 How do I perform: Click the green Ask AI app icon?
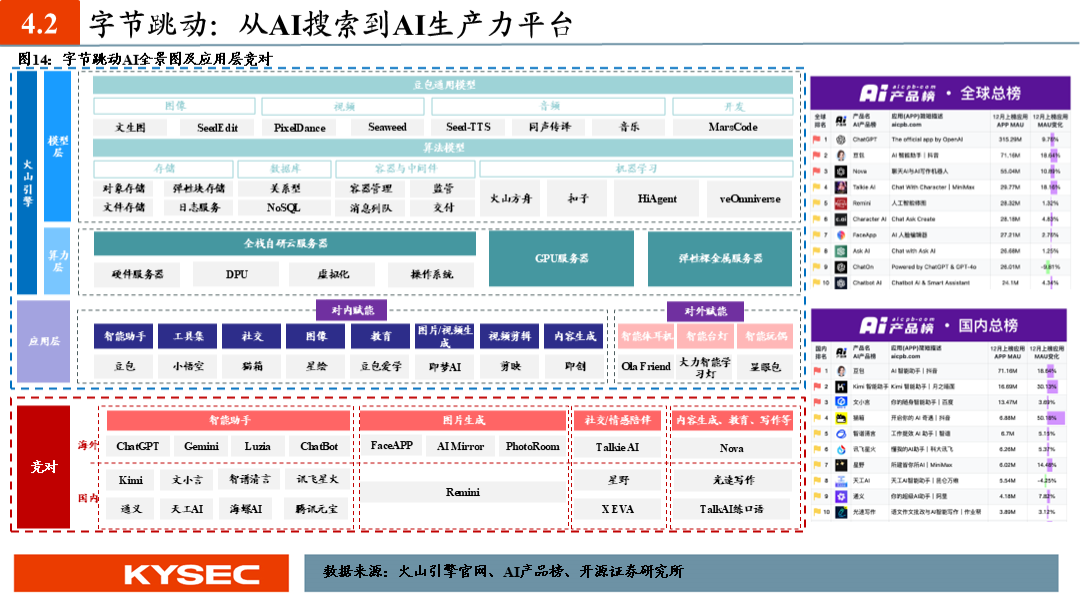[841, 251]
